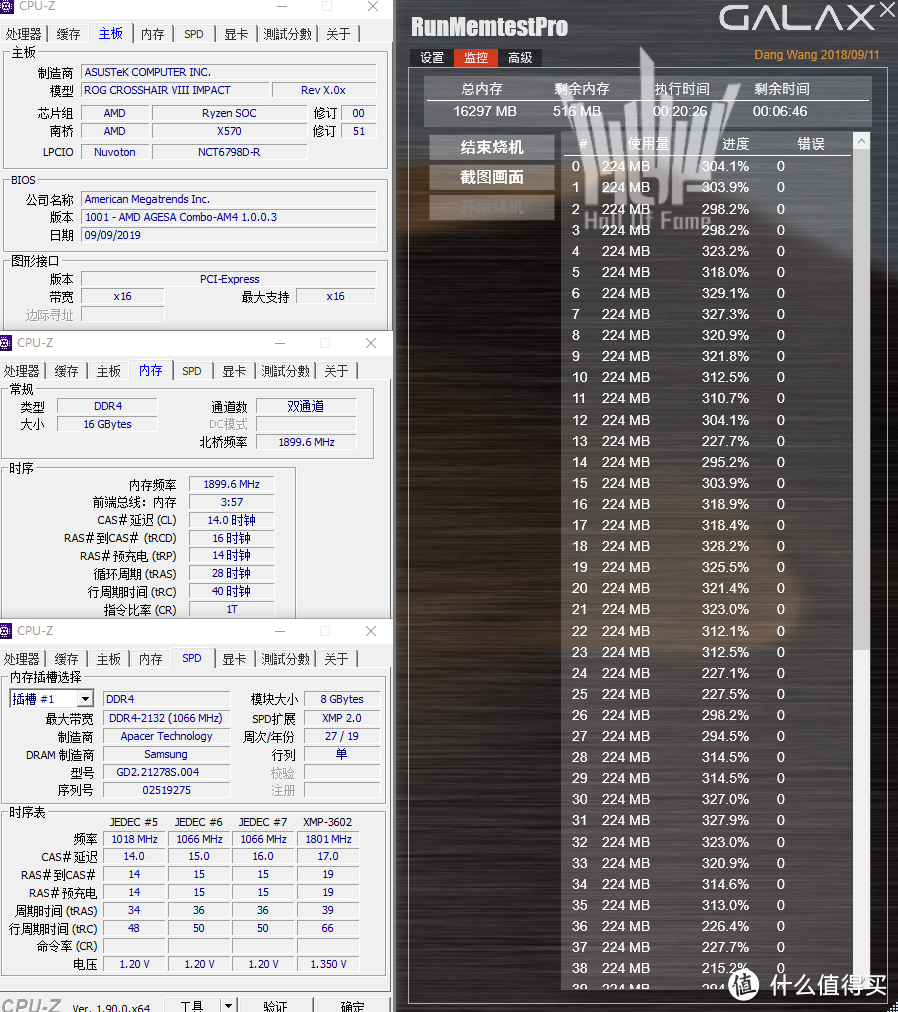This screenshot has height=1012, width=898.
Task: Open 缓存 tab in top CPU-Z window
Action: click(x=68, y=34)
